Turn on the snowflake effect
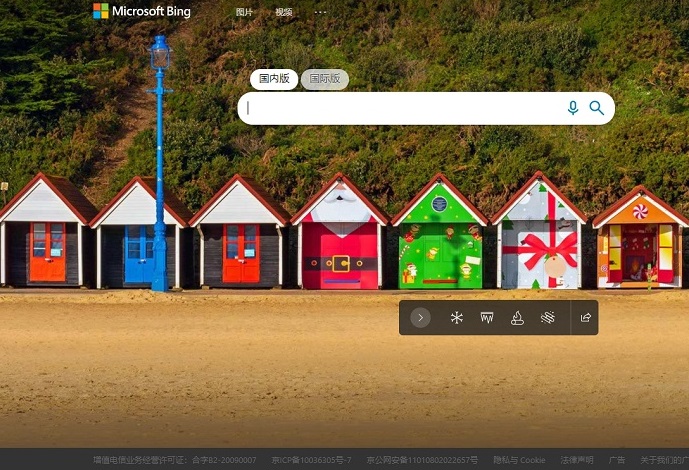Image resolution: width=689 pixels, height=470 pixels. point(457,318)
